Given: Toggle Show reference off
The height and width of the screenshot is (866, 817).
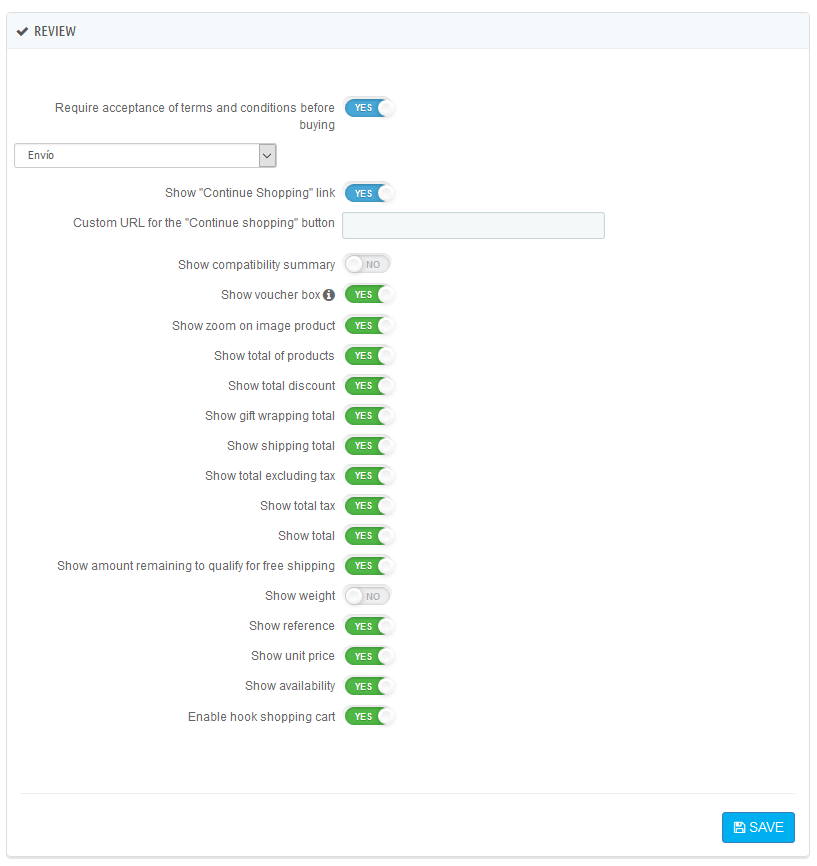Looking at the screenshot, I should tap(369, 626).
